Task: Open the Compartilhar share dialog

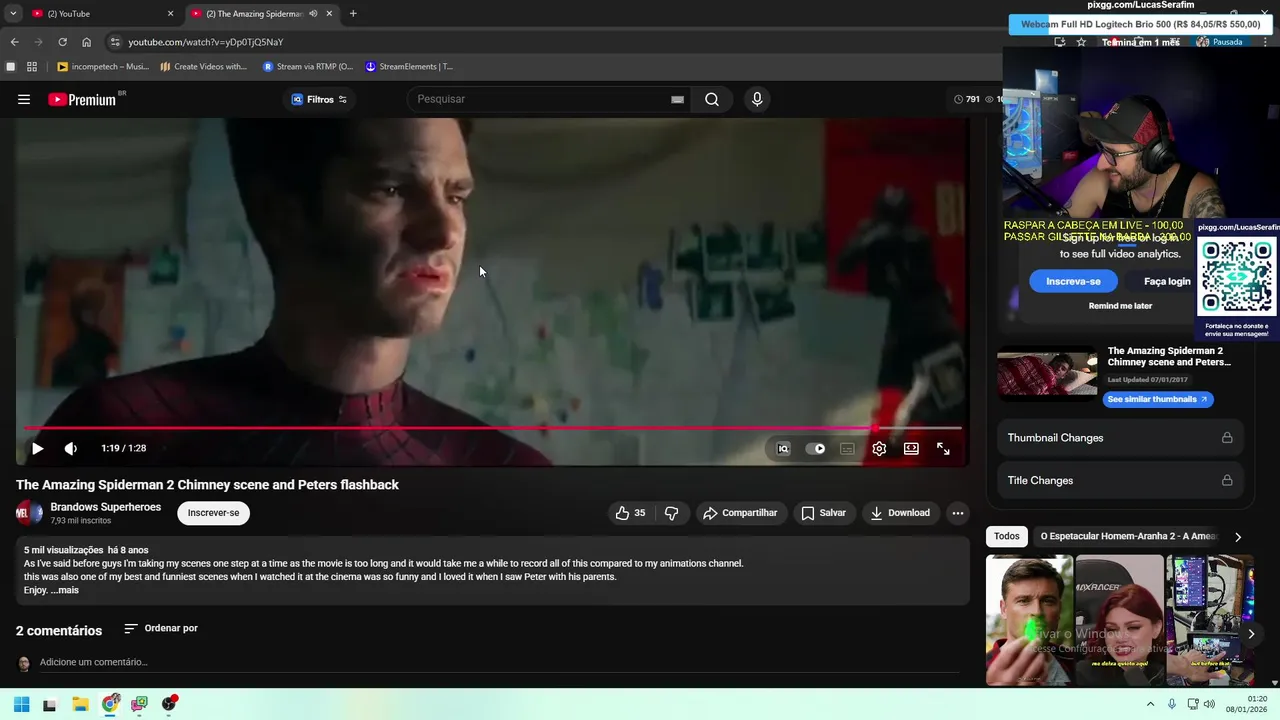Action: [x=740, y=513]
